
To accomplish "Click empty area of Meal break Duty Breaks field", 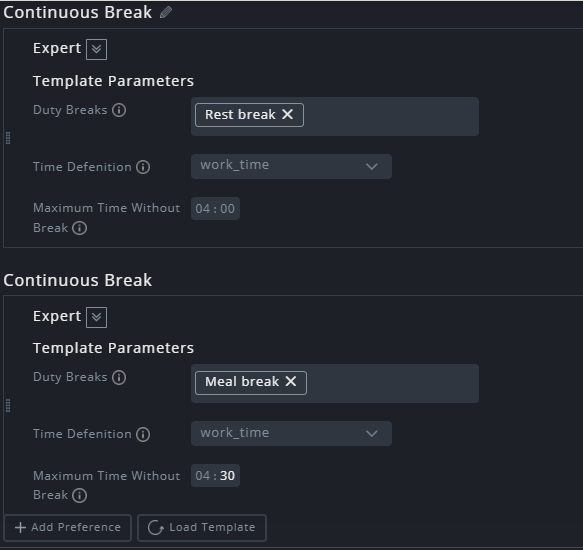I will click(x=392, y=383).
